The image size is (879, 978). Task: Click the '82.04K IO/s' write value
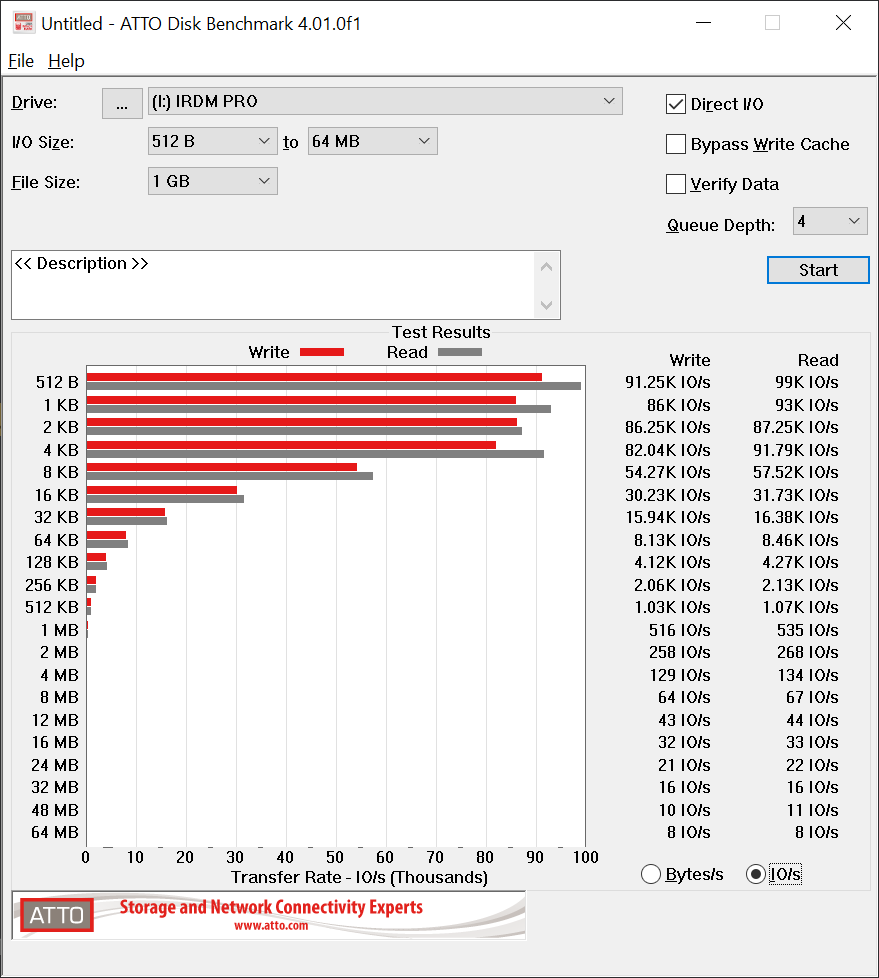pos(668,450)
